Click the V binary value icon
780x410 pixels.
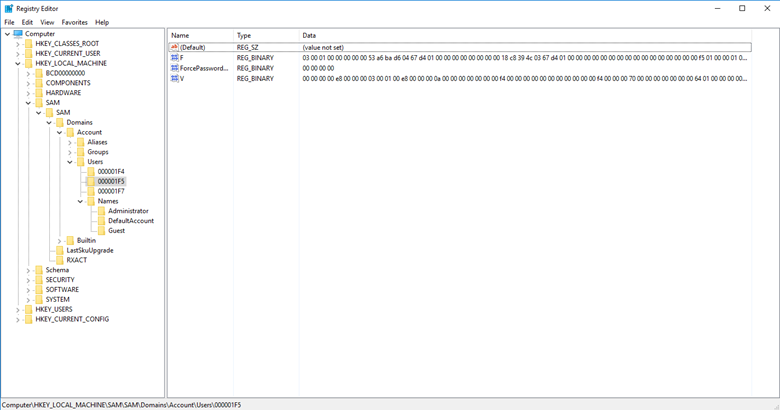click(x=174, y=79)
